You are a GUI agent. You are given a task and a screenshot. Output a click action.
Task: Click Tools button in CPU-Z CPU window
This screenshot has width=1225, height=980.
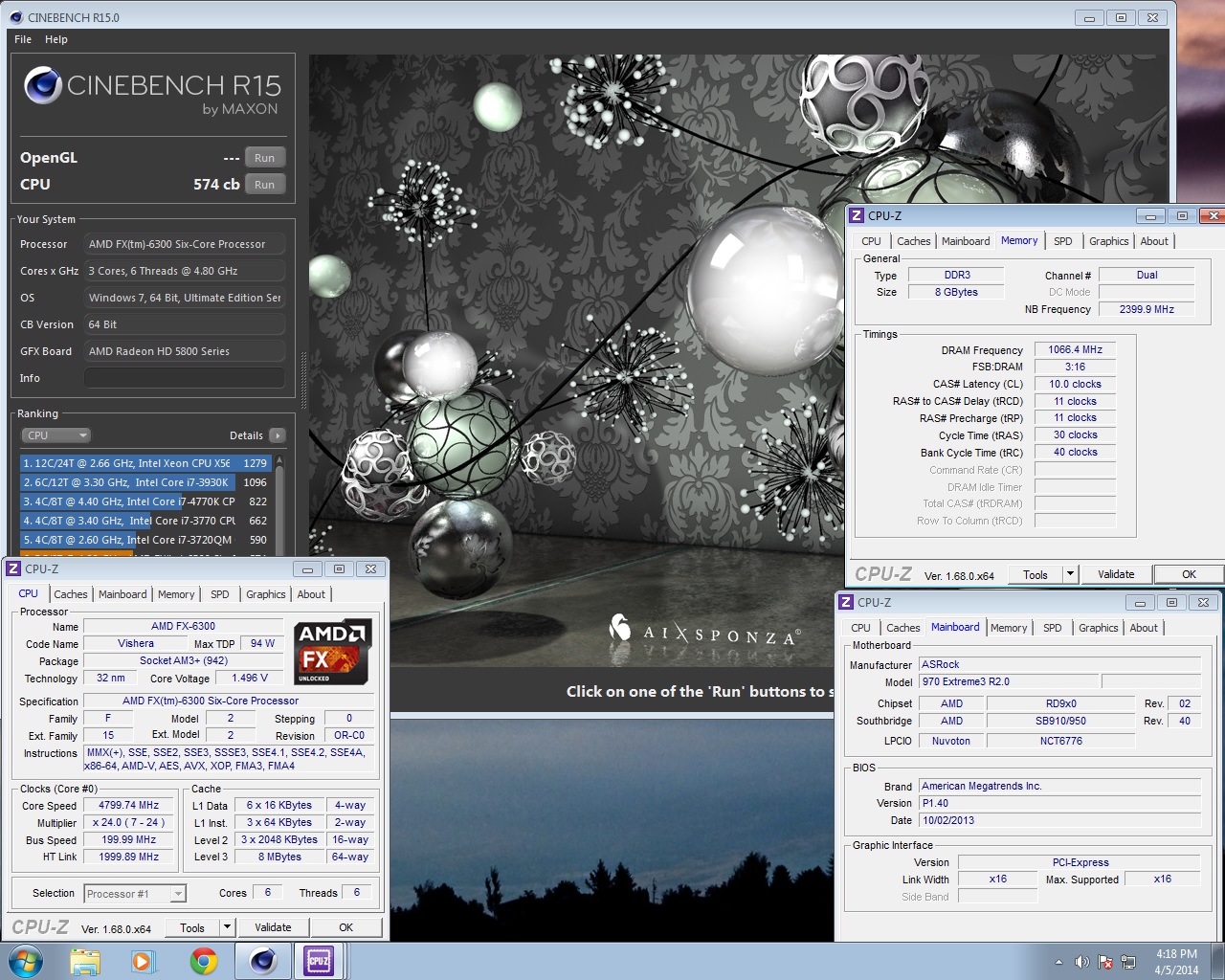[x=192, y=927]
